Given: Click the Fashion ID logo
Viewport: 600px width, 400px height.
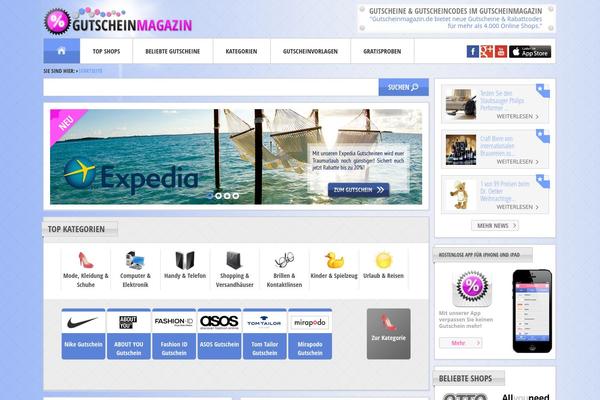Looking at the screenshot, I should (174, 322).
